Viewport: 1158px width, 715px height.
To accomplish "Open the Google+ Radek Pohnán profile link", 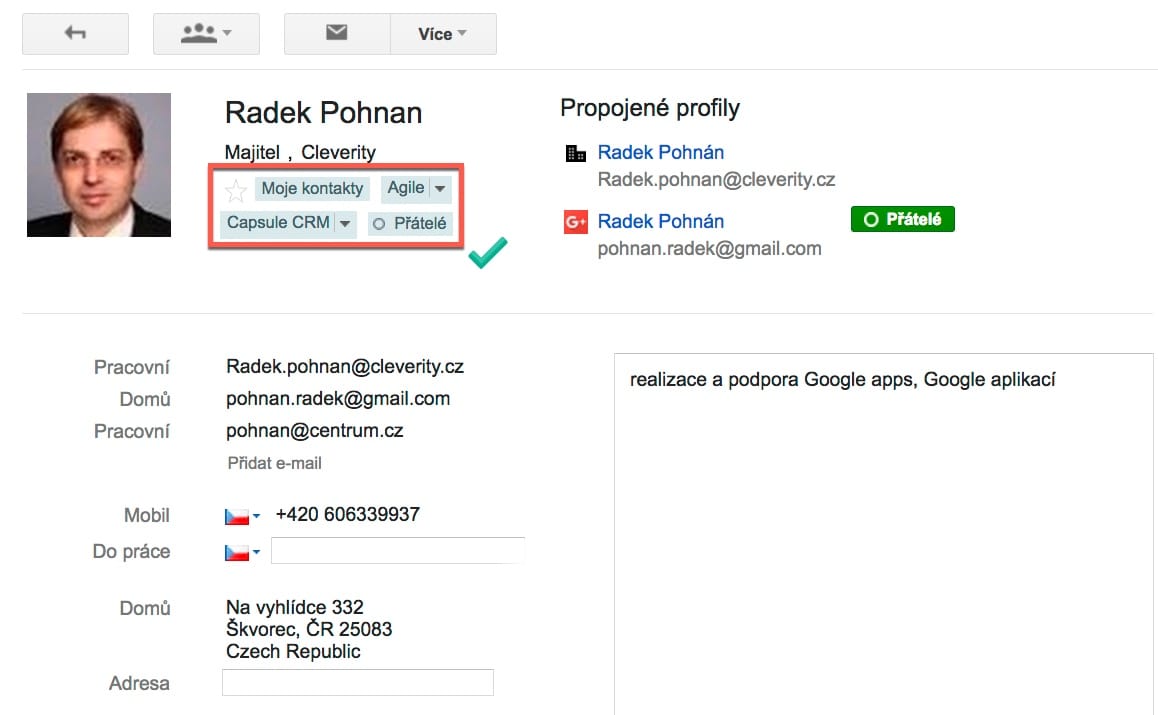I will coord(660,221).
